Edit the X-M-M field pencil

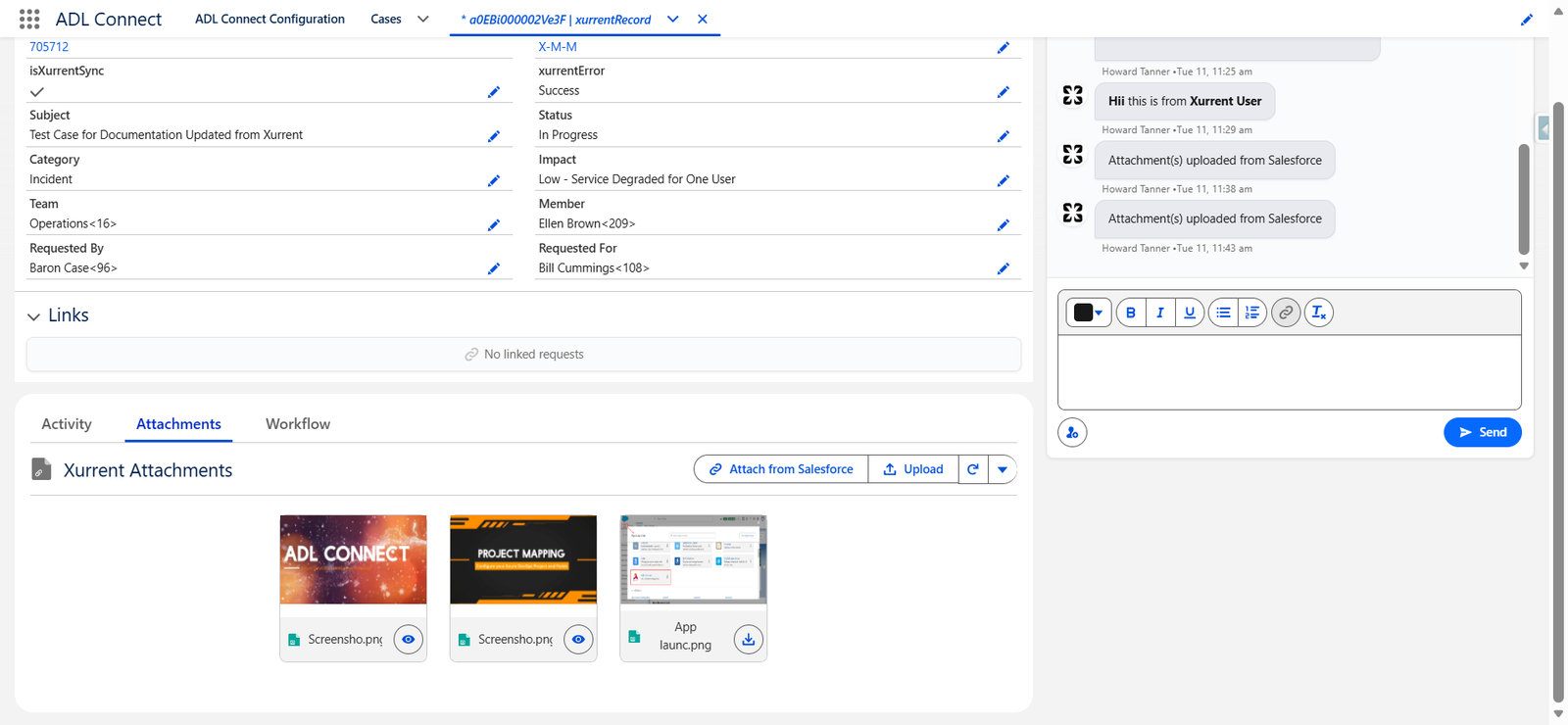pos(1004,47)
